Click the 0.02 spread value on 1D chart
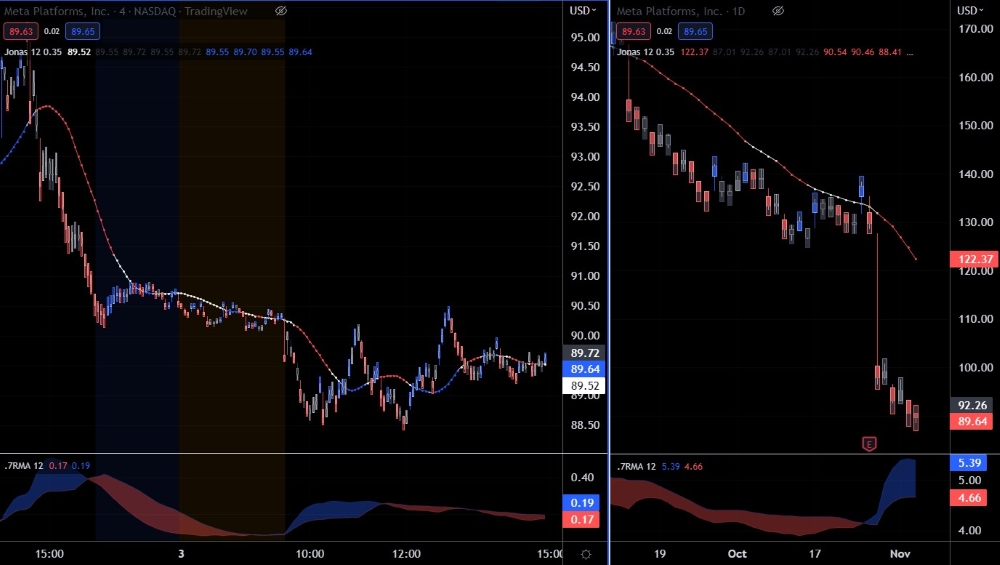 (664, 31)
